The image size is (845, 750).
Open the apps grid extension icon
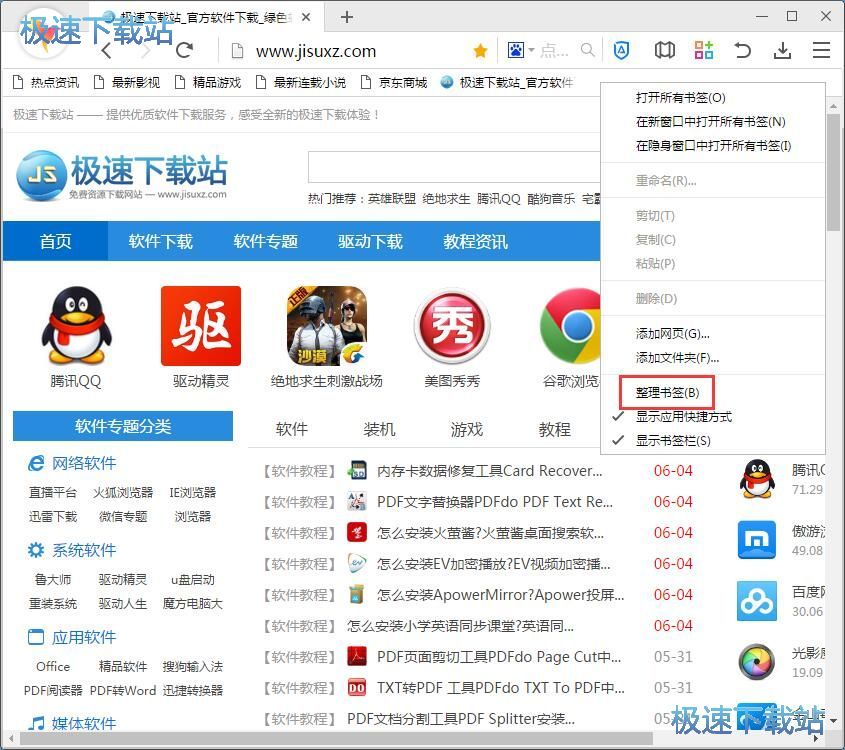(703, 50)
